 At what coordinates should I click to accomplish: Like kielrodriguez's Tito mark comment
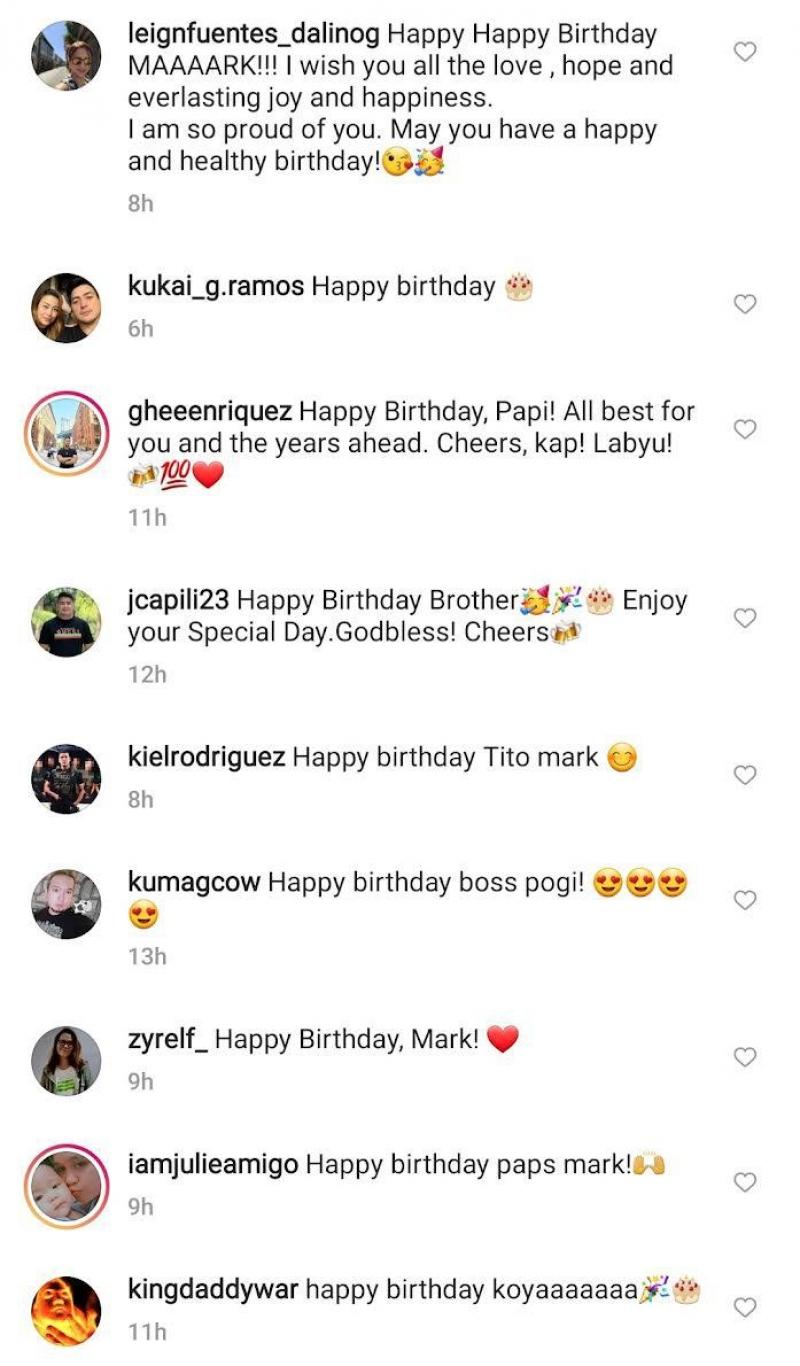point(745,775)
